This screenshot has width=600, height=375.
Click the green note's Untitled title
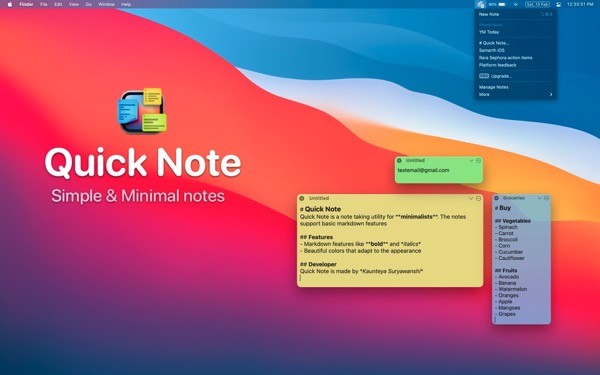tap(415, 161)
